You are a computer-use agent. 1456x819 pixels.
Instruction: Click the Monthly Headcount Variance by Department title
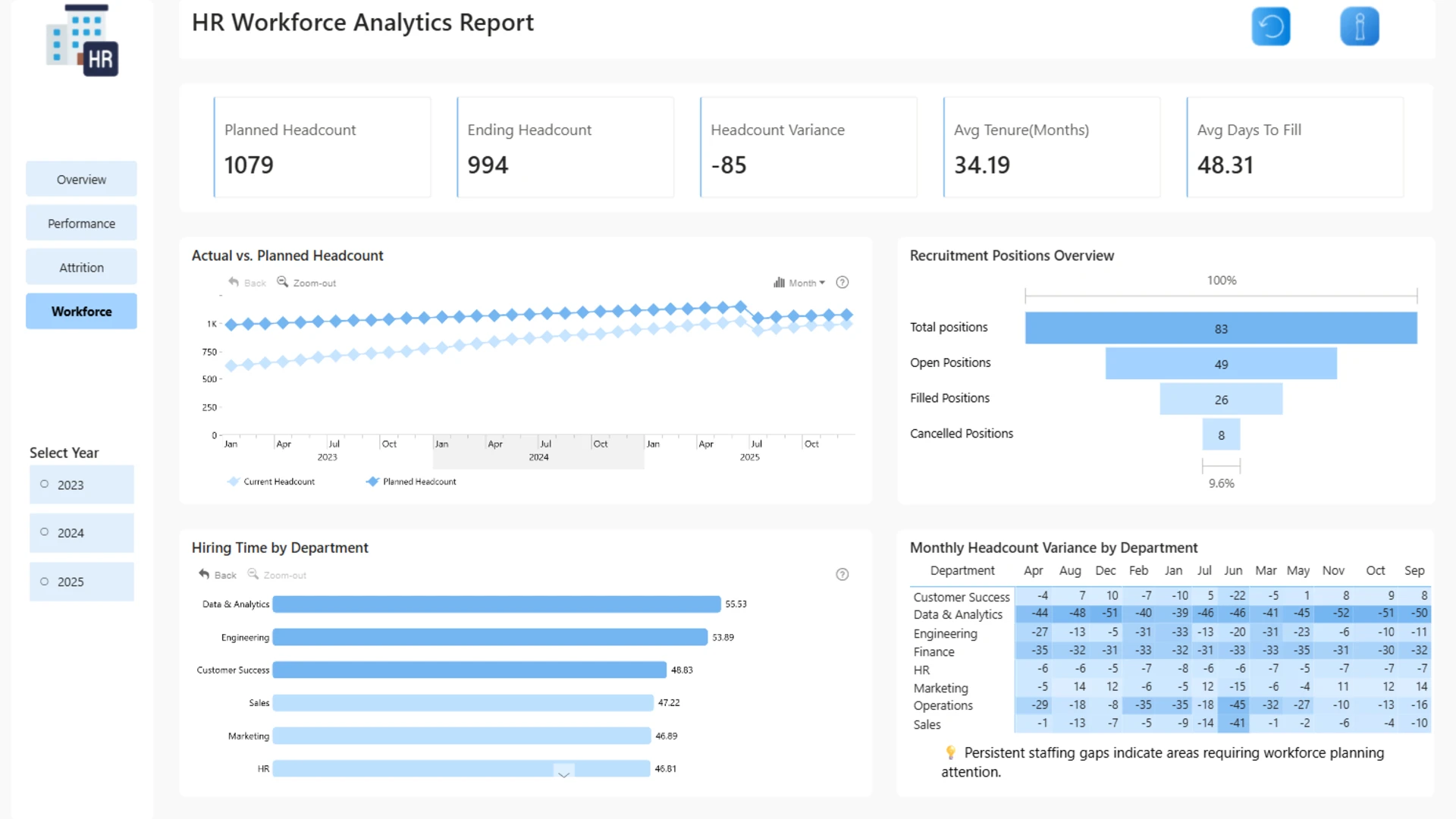1053,548
